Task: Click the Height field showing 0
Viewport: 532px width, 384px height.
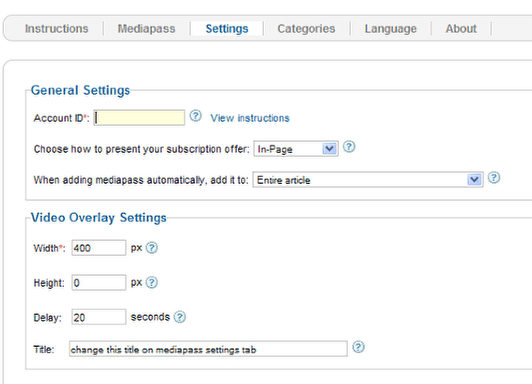Action: (99, 283)
